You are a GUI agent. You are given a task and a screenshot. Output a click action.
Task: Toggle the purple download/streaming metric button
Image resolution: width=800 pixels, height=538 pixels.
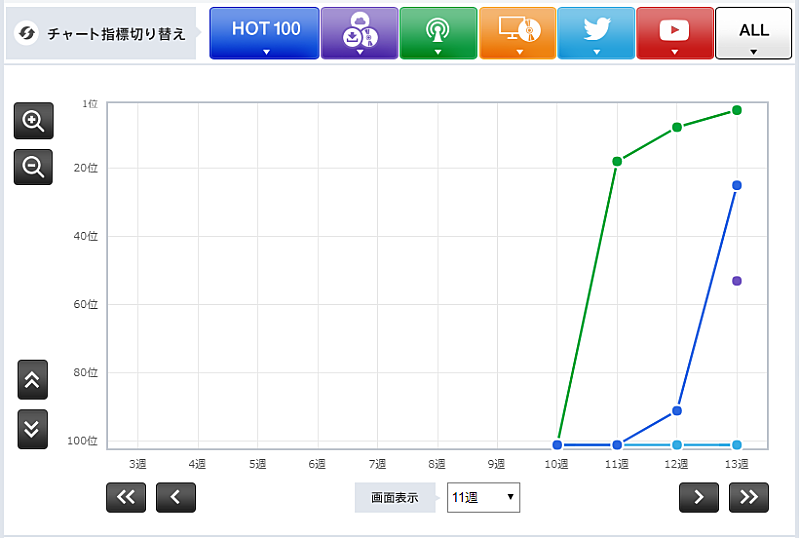[358, 34]
